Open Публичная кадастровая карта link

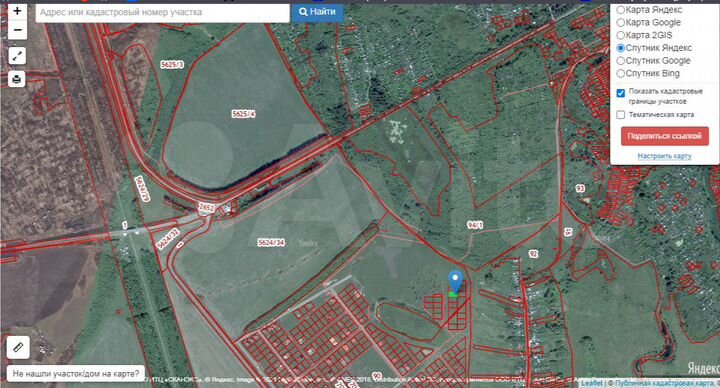click(x=665, y=383)
